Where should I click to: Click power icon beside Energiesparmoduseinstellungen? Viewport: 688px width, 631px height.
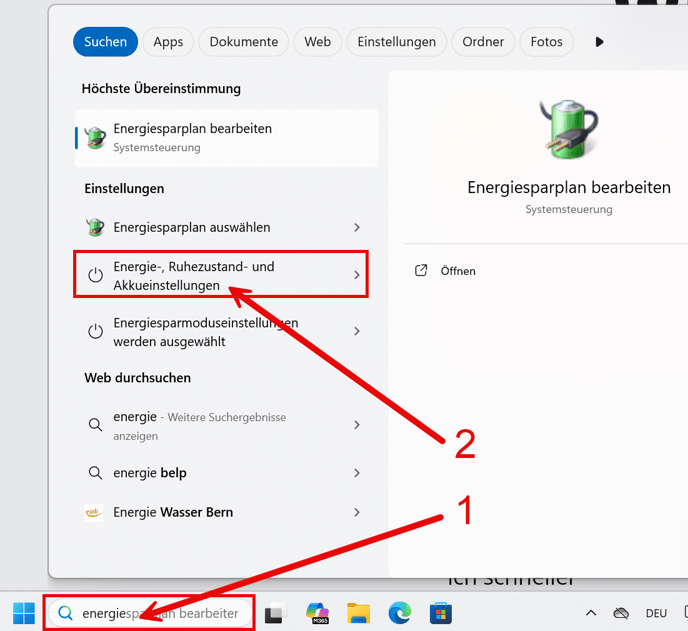pyautogui.click(x=95, y=331)
